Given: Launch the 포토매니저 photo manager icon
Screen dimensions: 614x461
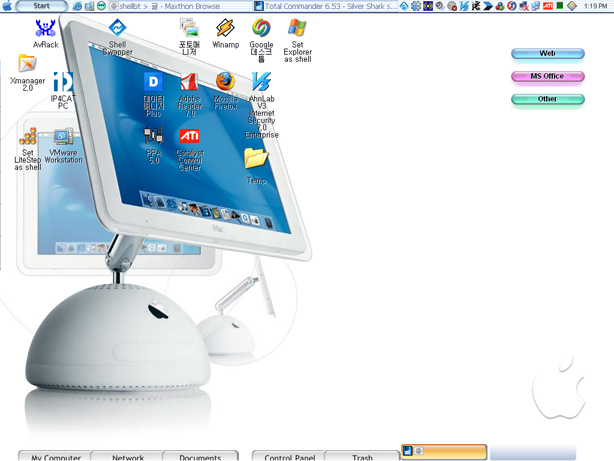Looking at the screenshot, I should click(190, 37).
